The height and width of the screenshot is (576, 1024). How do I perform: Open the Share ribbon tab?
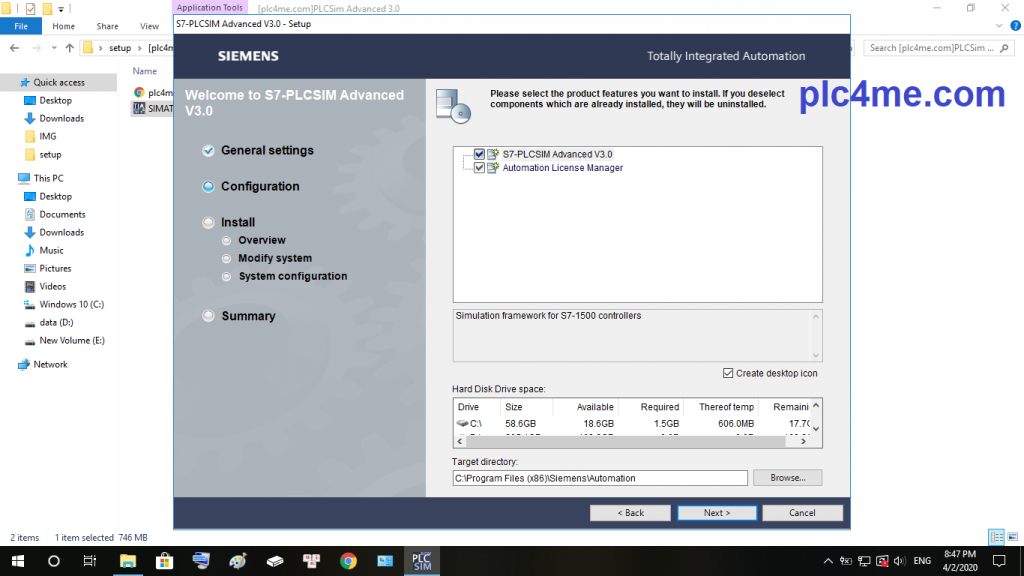(x=107, y=26)
